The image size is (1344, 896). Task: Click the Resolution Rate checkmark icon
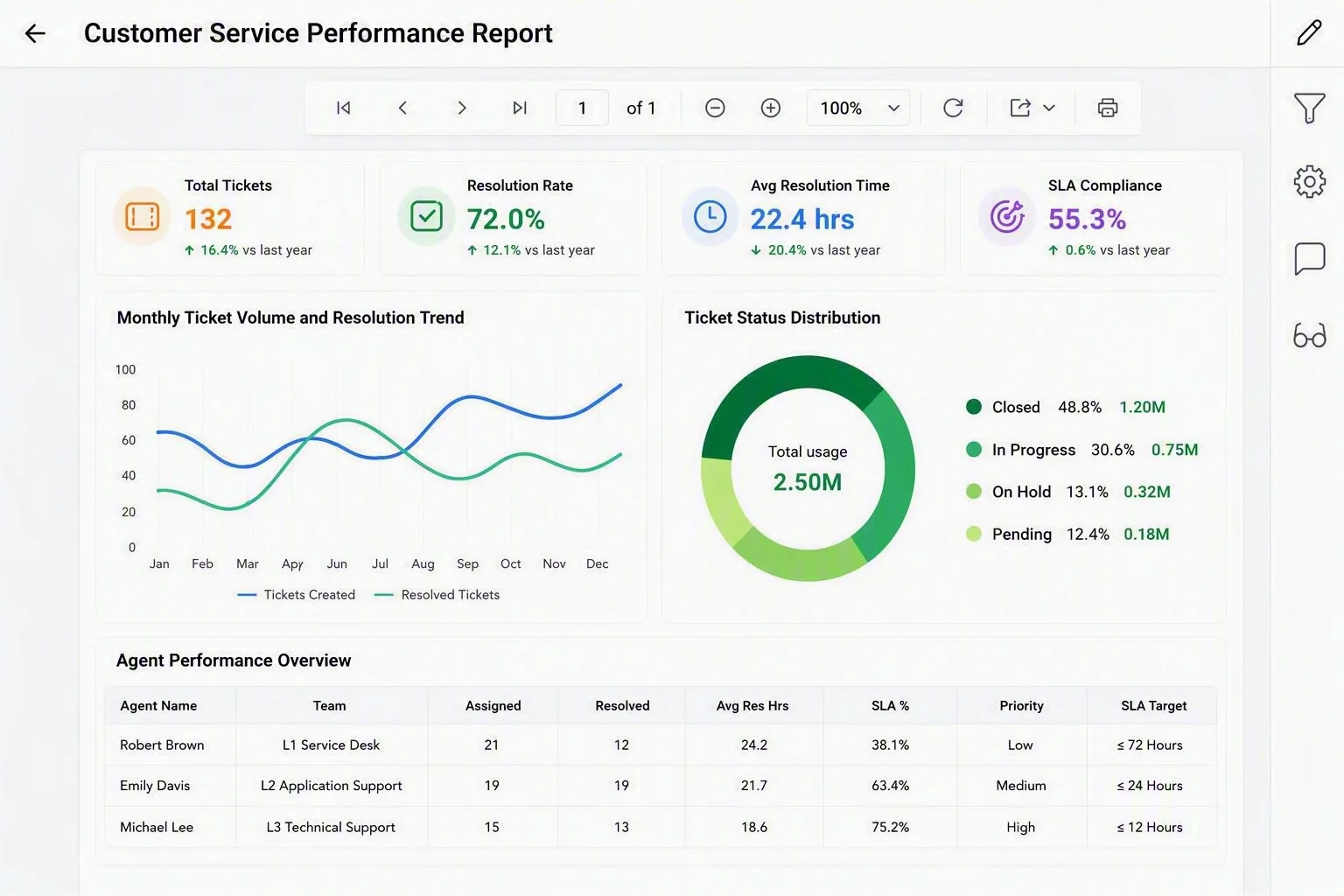click(426, 216)
